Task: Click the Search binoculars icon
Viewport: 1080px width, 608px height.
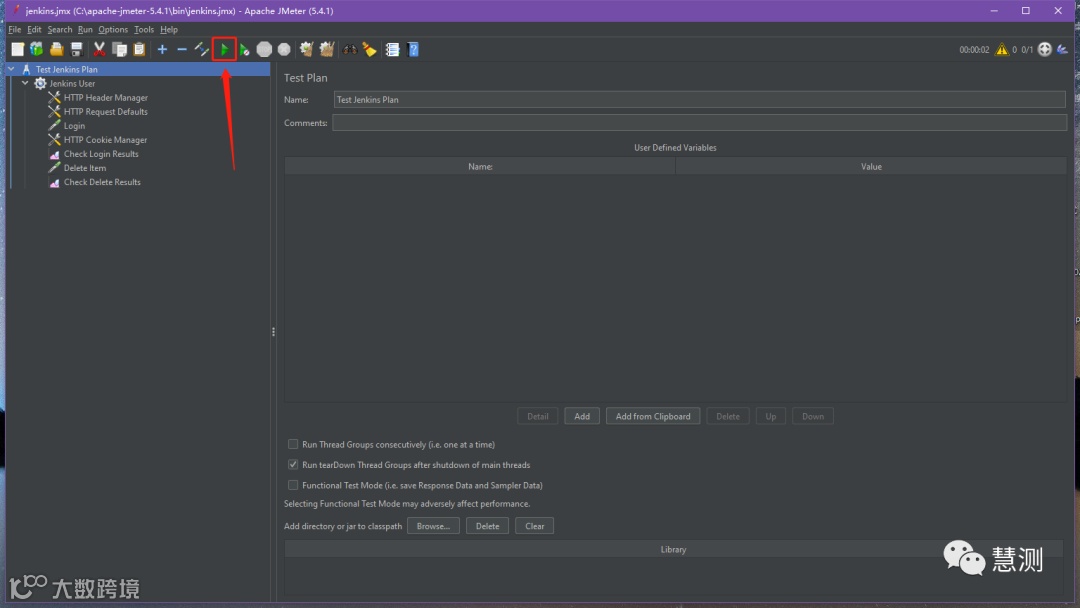Action: [350, 49]
